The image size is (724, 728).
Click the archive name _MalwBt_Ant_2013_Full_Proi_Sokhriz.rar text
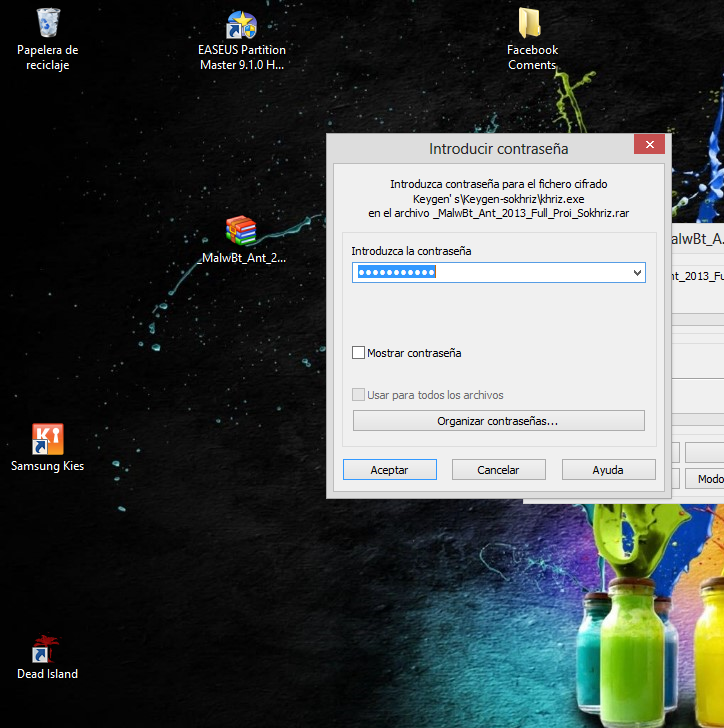[531, 214]
